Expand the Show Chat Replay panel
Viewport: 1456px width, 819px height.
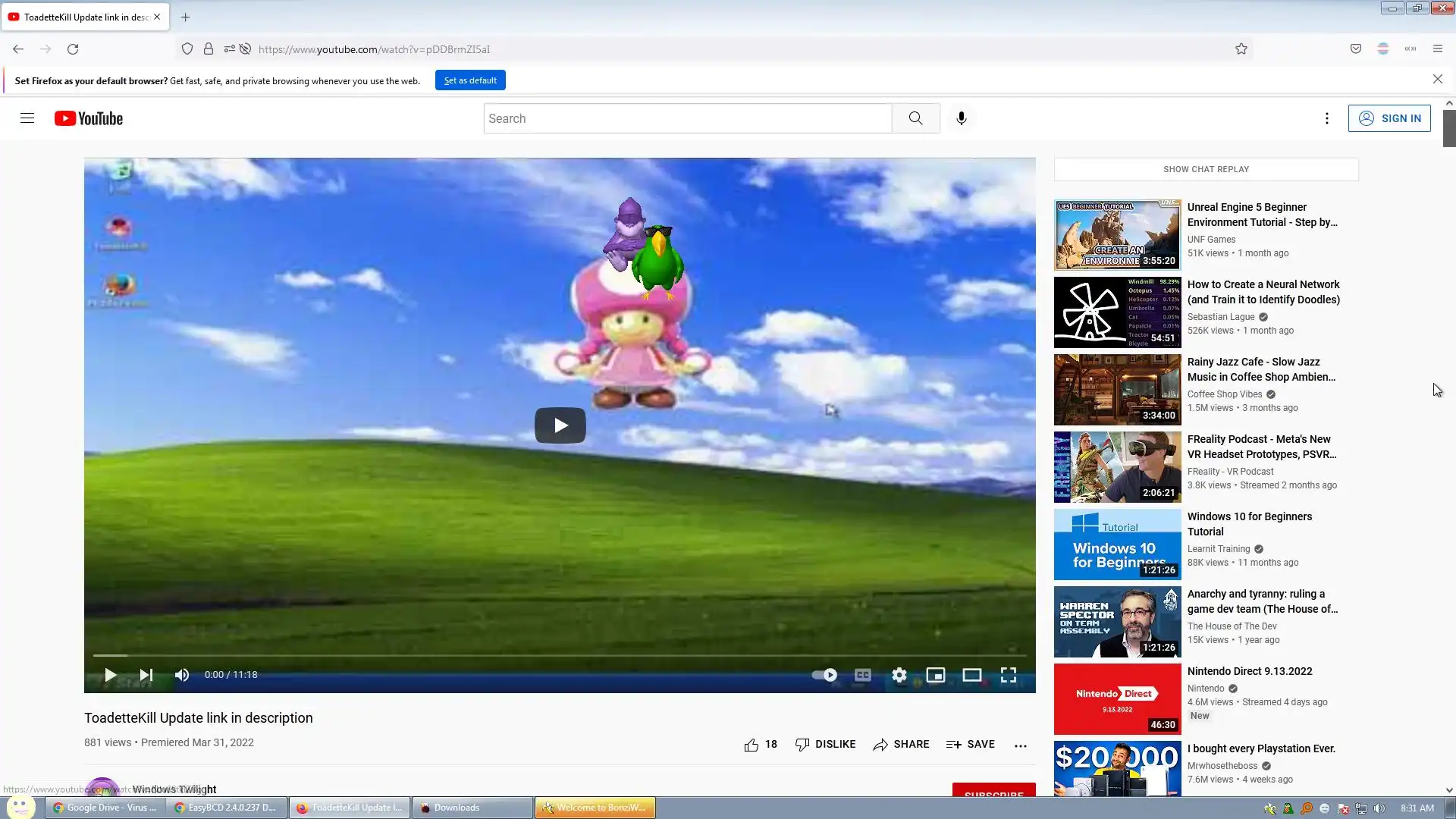[1206, 169]
